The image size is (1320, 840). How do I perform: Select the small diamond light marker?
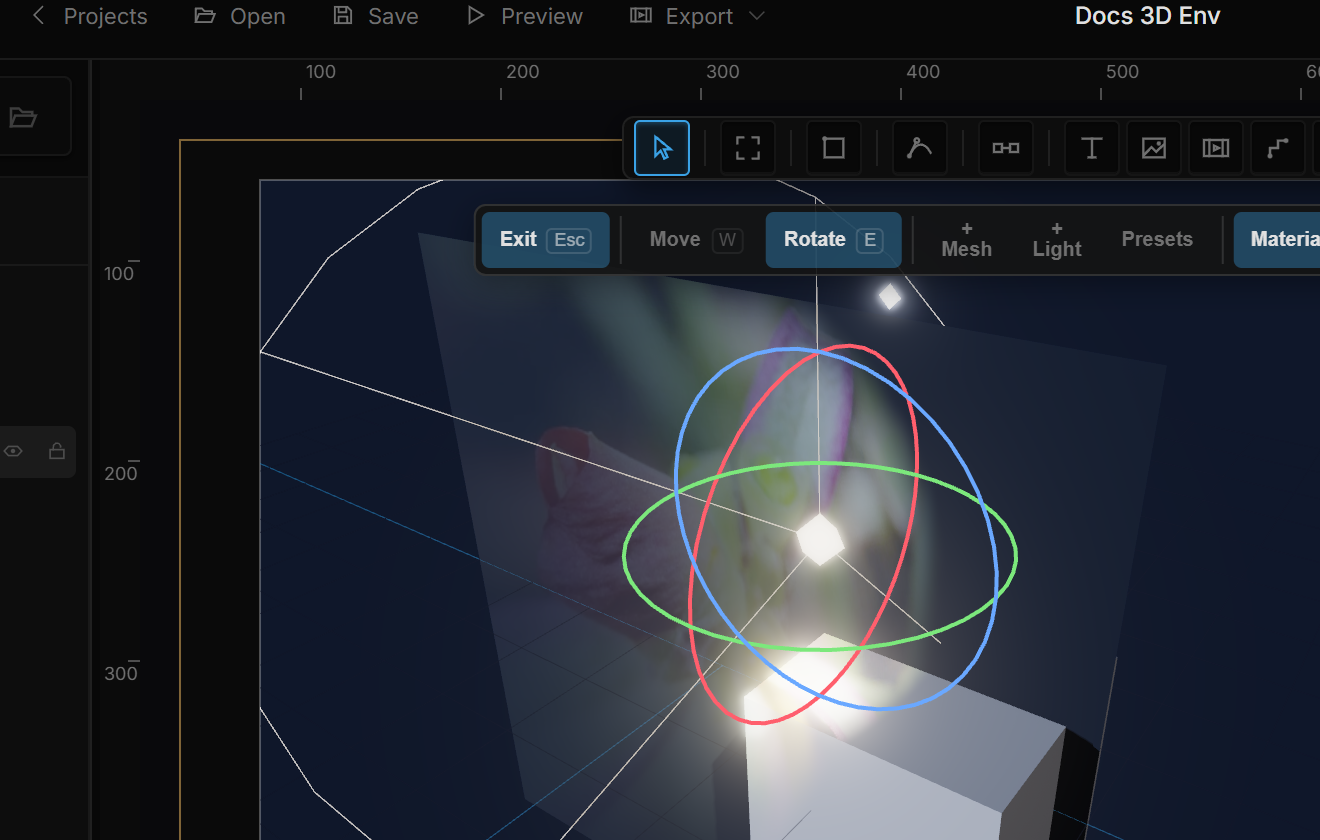click(889, 297)
